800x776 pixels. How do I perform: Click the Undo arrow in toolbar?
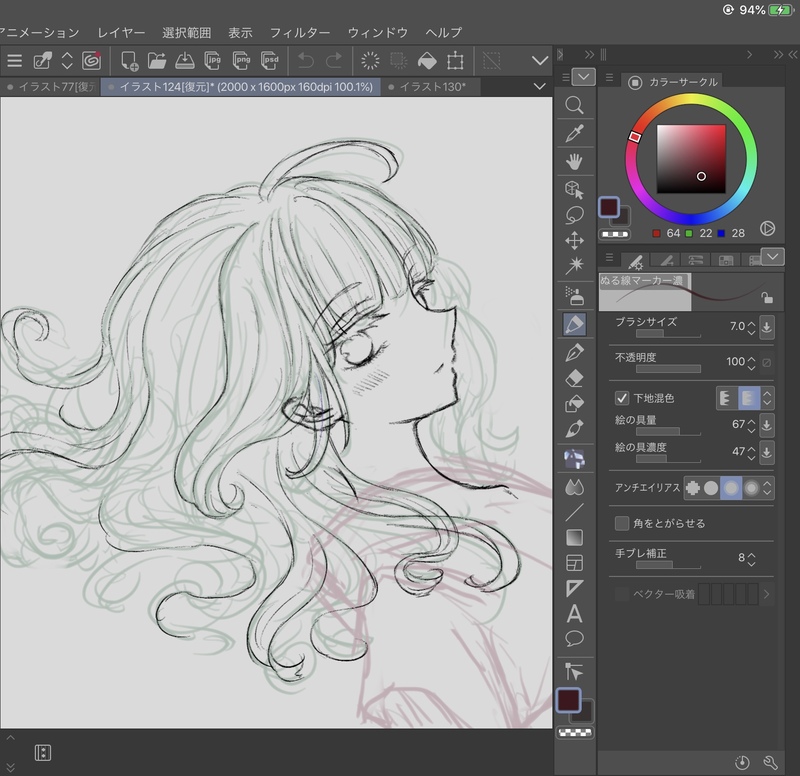click(x=306, y=60)
